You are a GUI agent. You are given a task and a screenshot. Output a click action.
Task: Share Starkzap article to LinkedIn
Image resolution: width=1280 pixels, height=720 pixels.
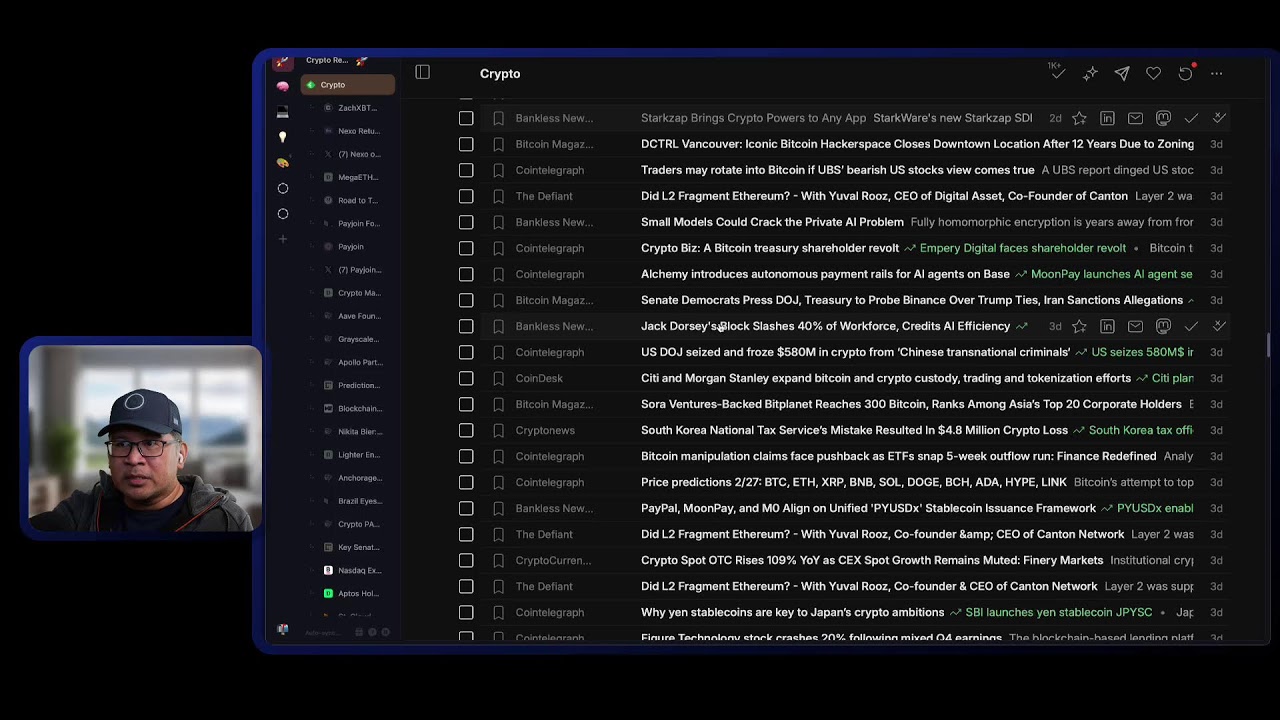(x=1107, y=118)
